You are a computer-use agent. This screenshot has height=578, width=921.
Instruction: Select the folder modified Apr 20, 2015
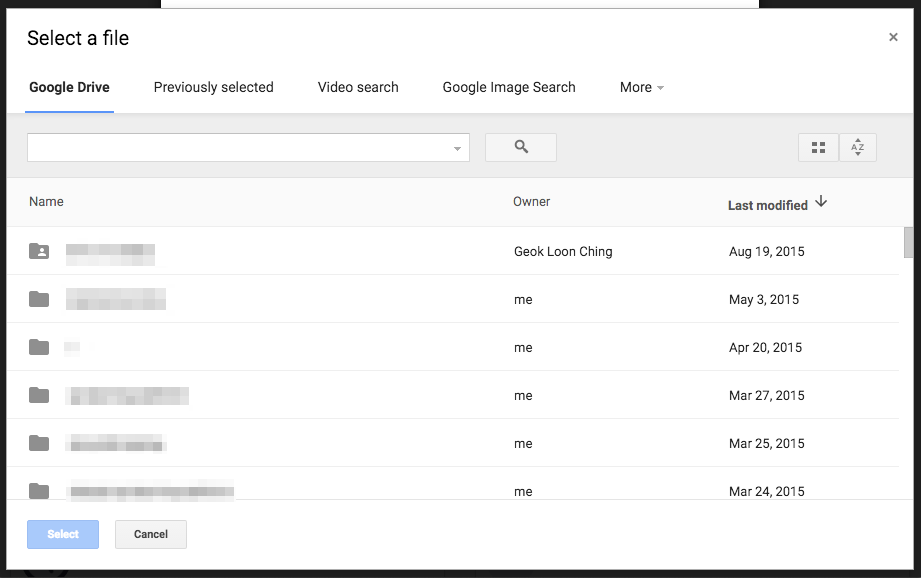(453, 347)
